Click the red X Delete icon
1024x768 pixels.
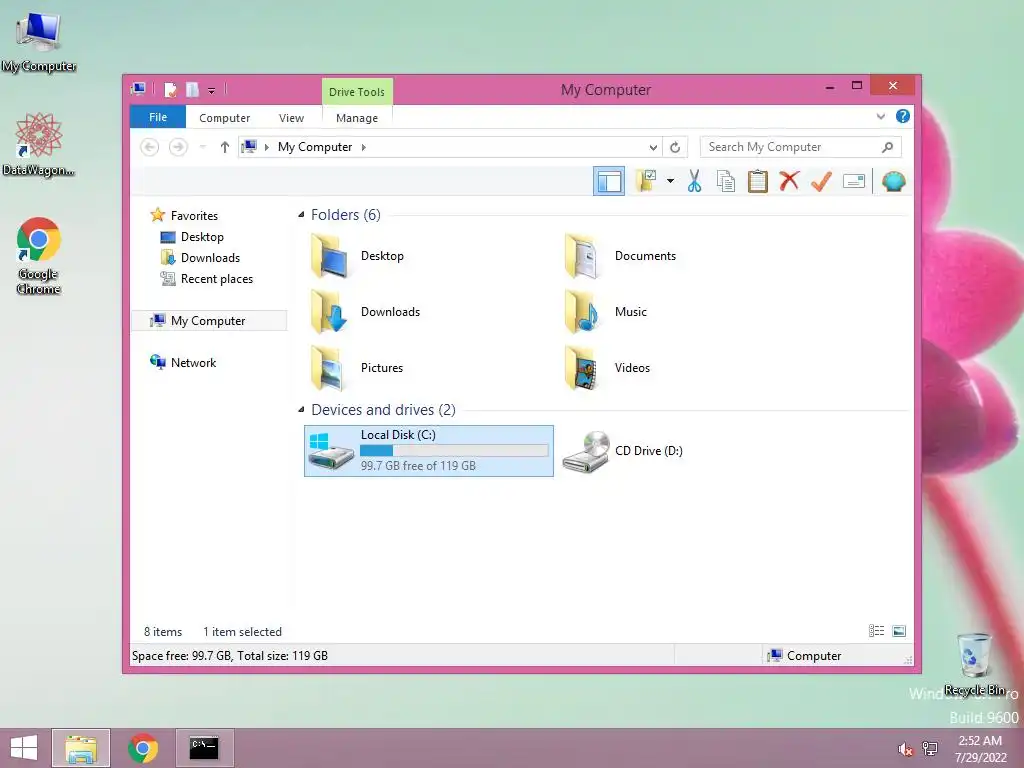789,181
